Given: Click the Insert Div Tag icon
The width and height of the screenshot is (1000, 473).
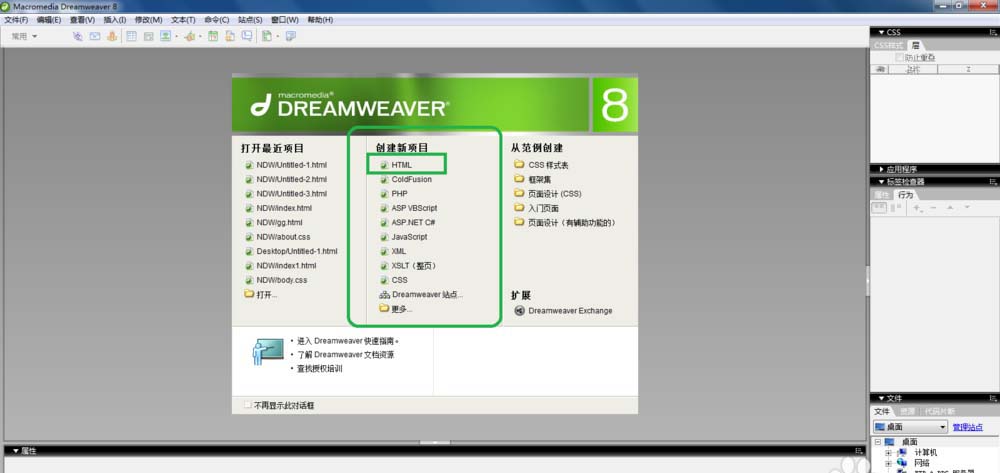Looking at the screenshot, I should pos(149,36).
